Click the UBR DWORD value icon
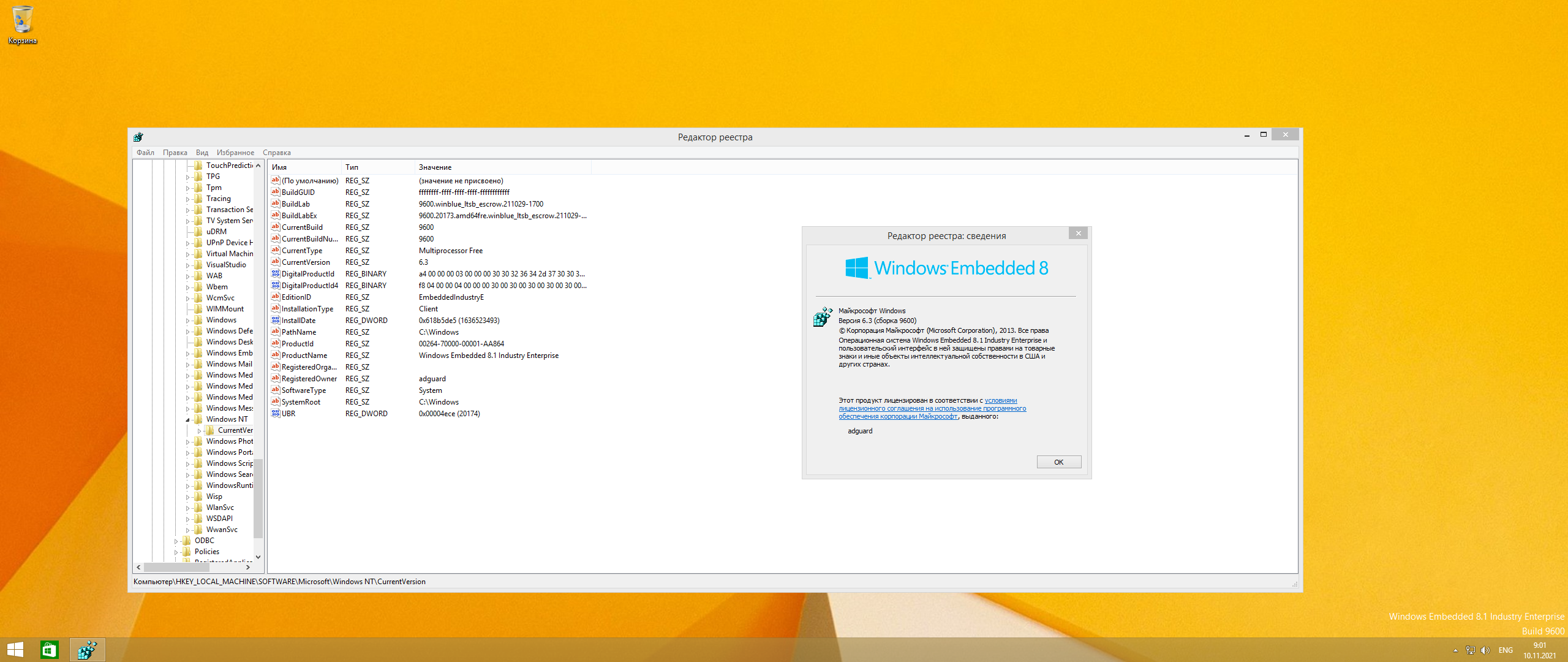The height and width of the screenshot is (662, 1568). (x=276, y=414)
